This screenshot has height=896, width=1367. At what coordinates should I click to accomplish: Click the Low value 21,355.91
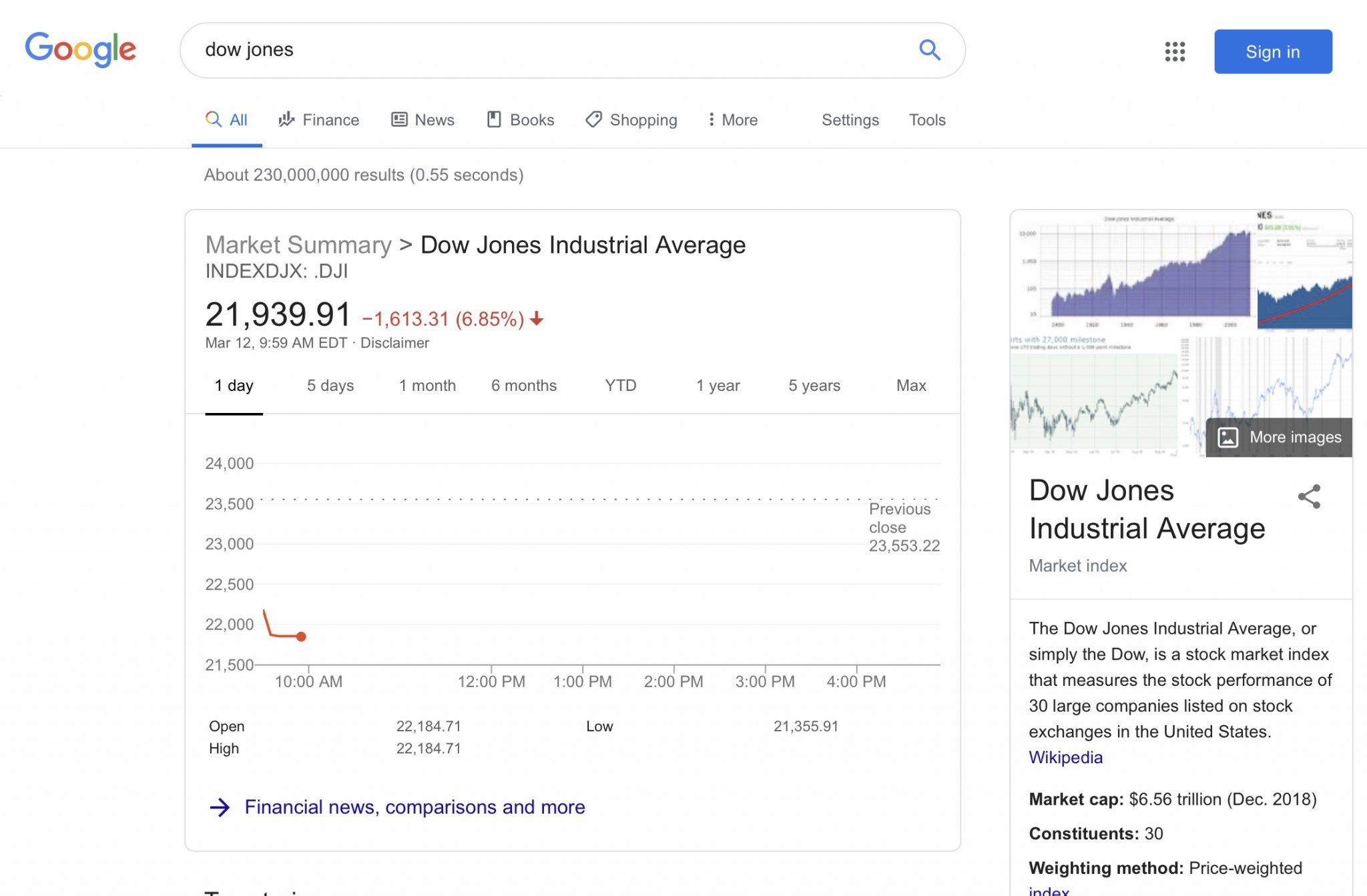click(x=806, y=727)
